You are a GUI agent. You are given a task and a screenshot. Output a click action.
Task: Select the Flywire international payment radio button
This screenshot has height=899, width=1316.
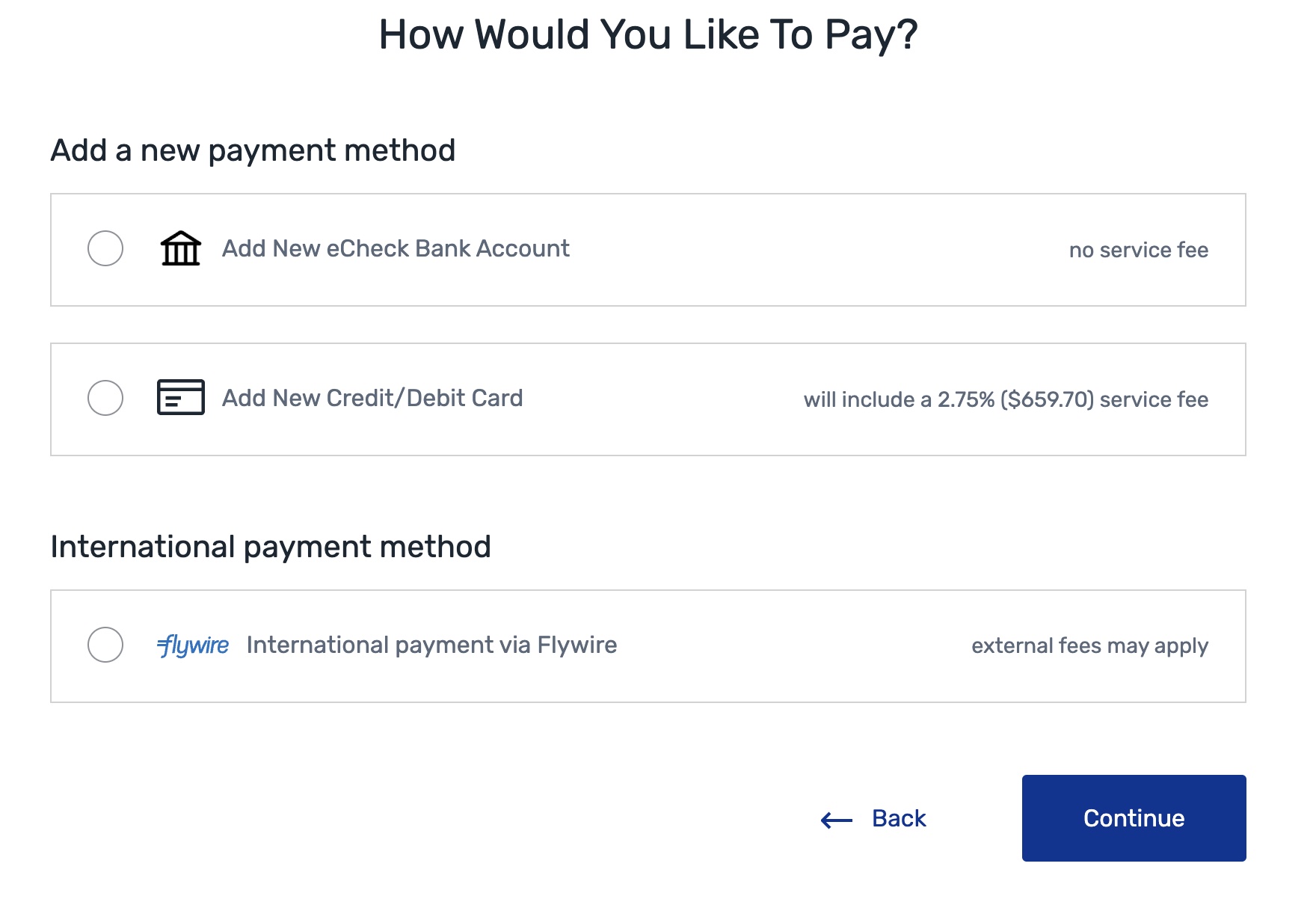click(105, 645)
